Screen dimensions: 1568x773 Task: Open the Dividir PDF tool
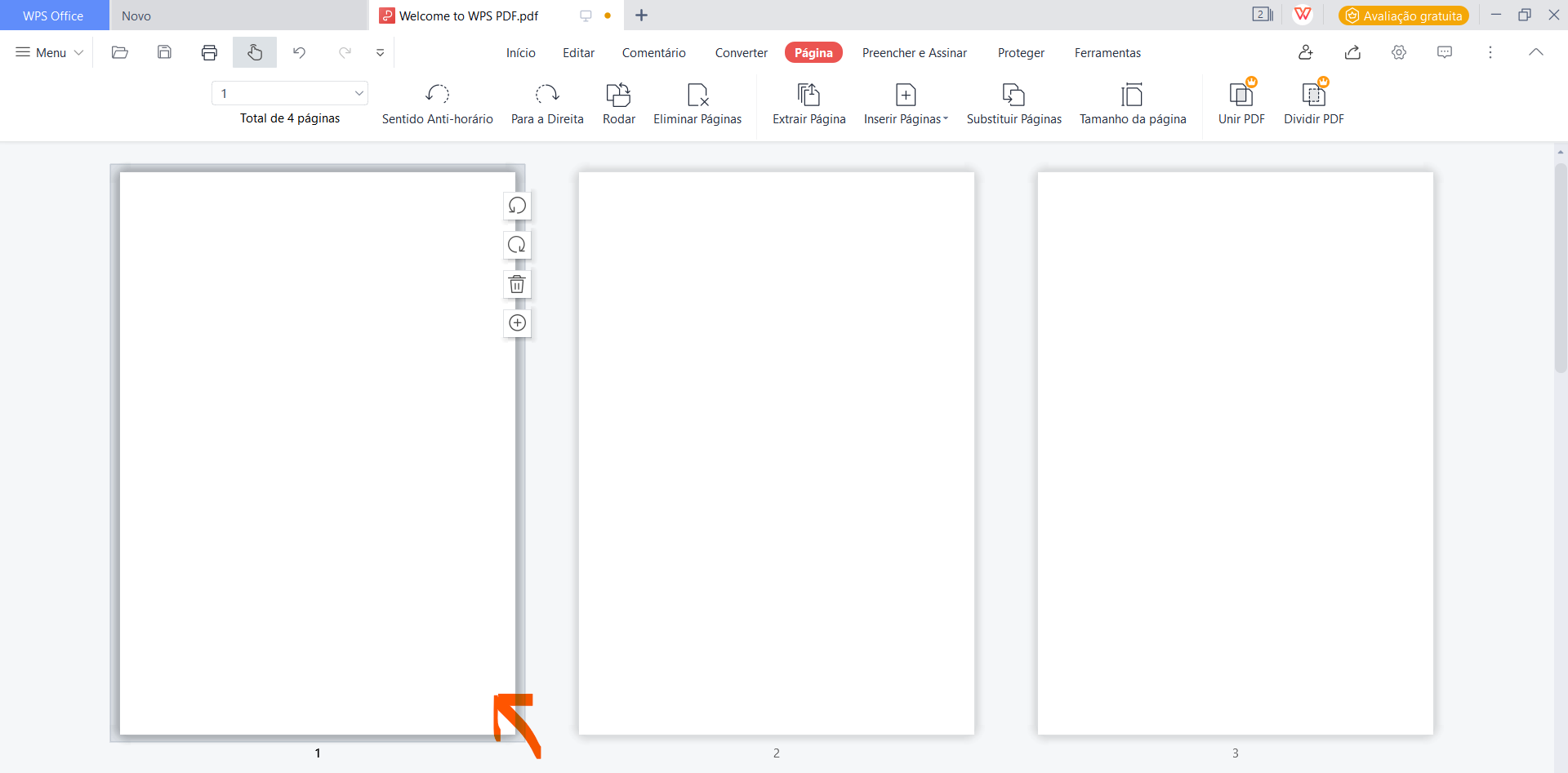[x=1313, y=95]
